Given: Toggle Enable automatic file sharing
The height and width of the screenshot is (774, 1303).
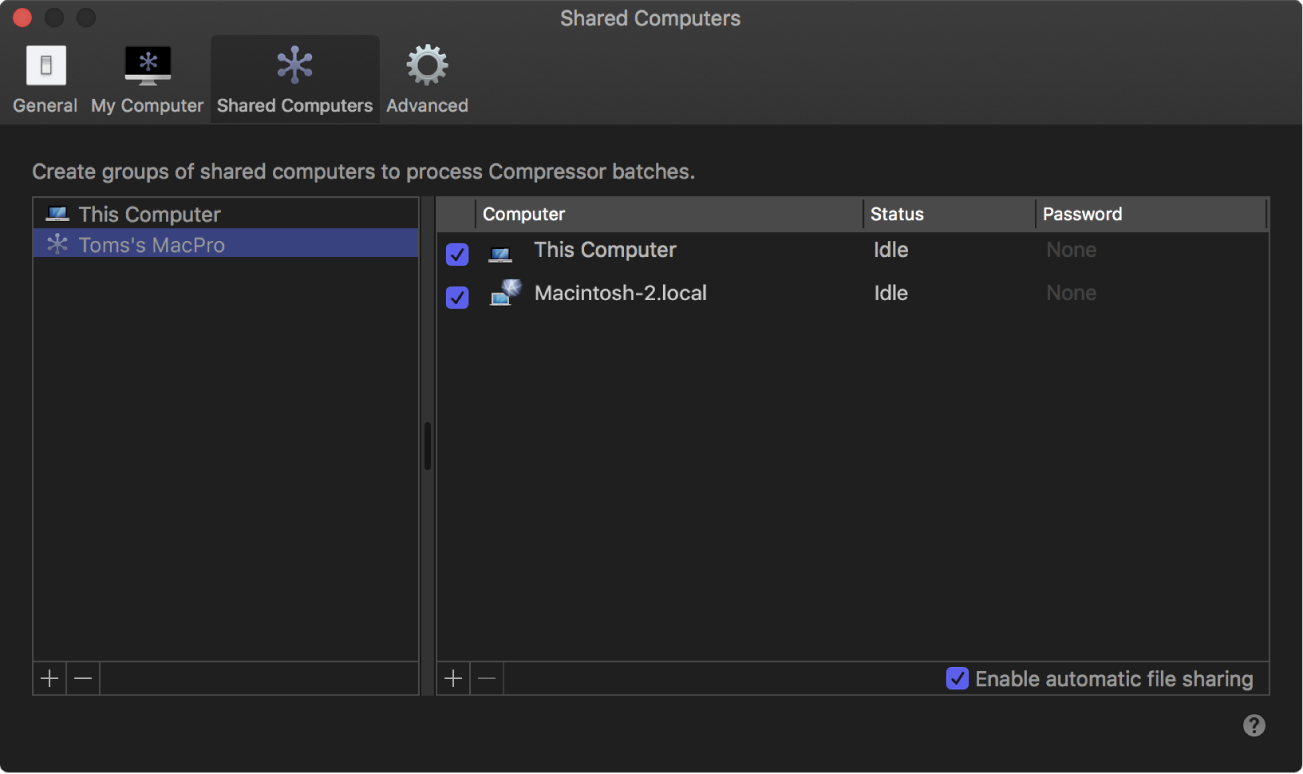Looking at the screenshot, I should tap(957, 679).
